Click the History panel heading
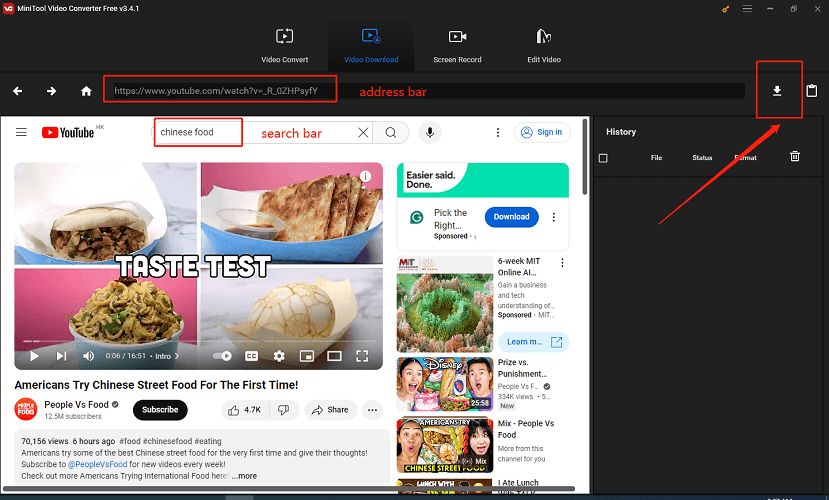Image resolution: width=829 pixels, height=500 pixels. (621, 132)
